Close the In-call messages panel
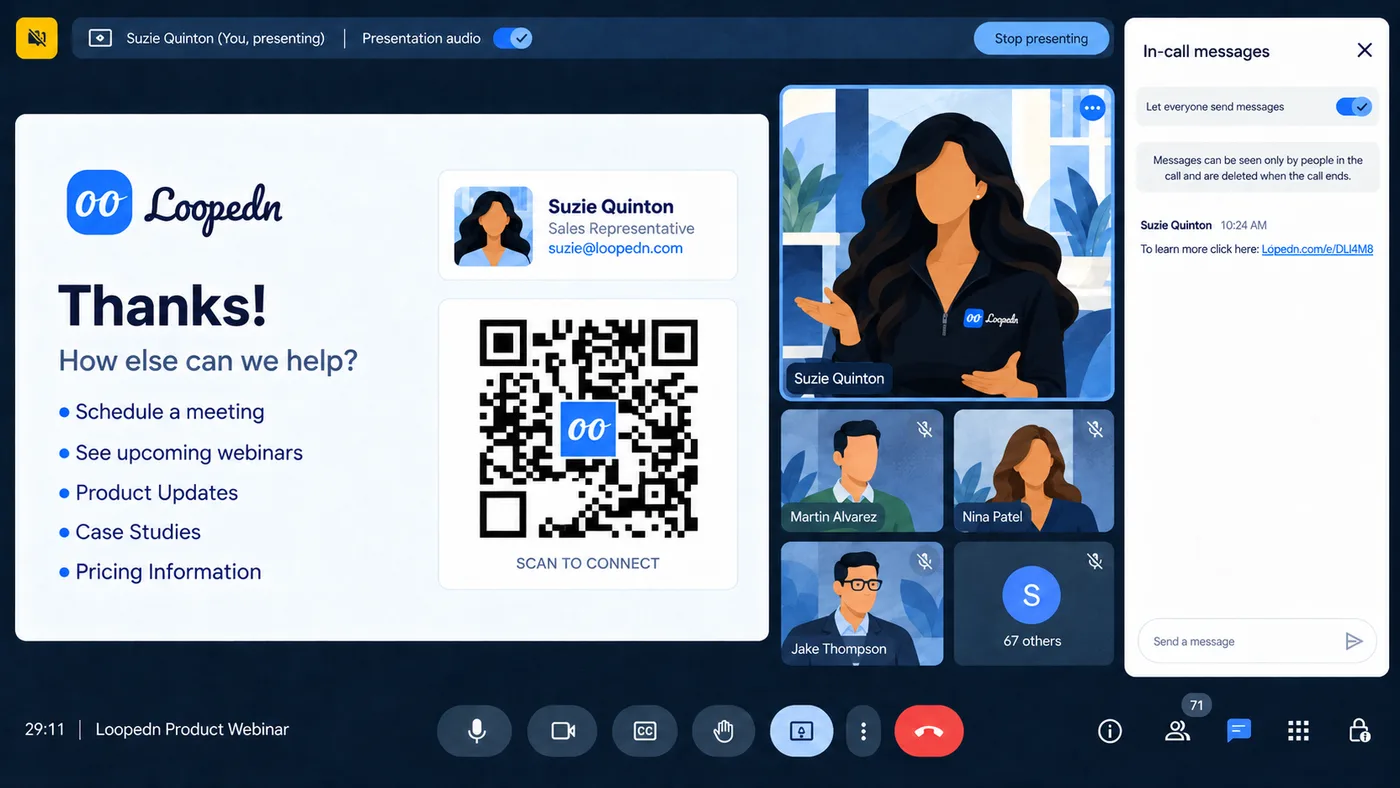 point(1364,50)
